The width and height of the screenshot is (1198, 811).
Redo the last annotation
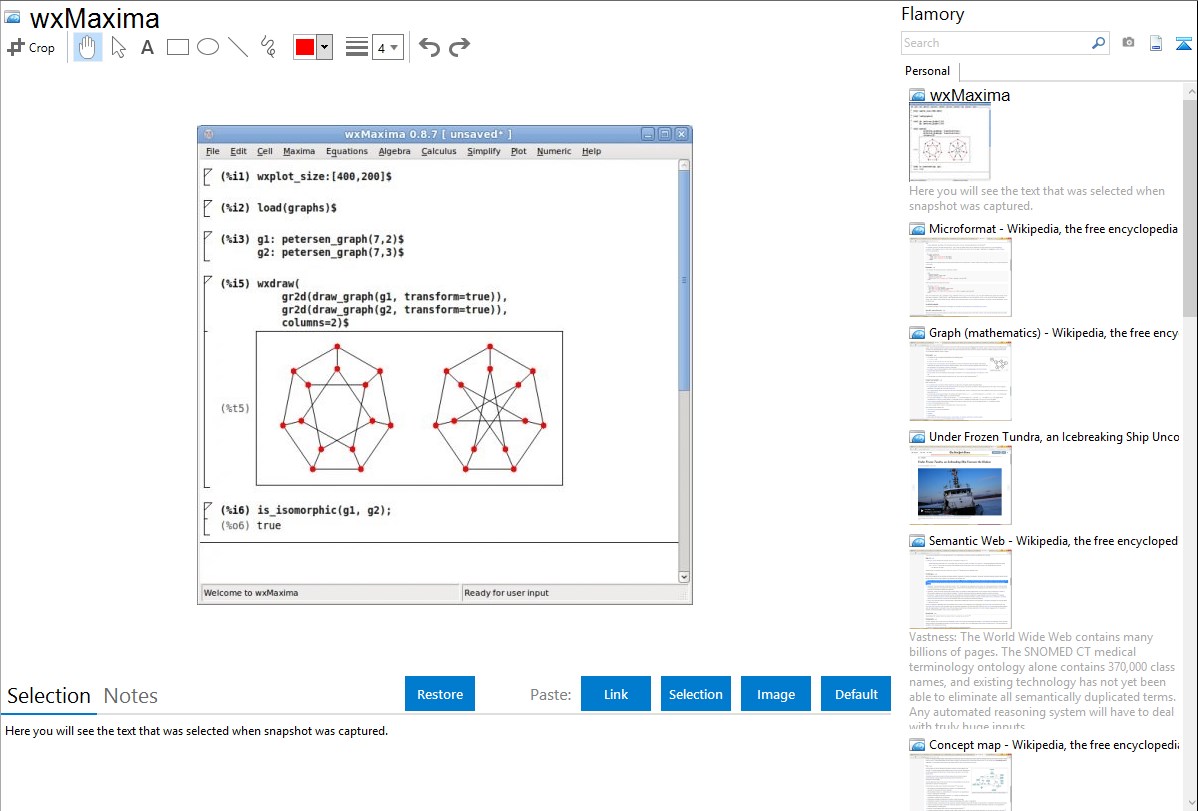459,47
